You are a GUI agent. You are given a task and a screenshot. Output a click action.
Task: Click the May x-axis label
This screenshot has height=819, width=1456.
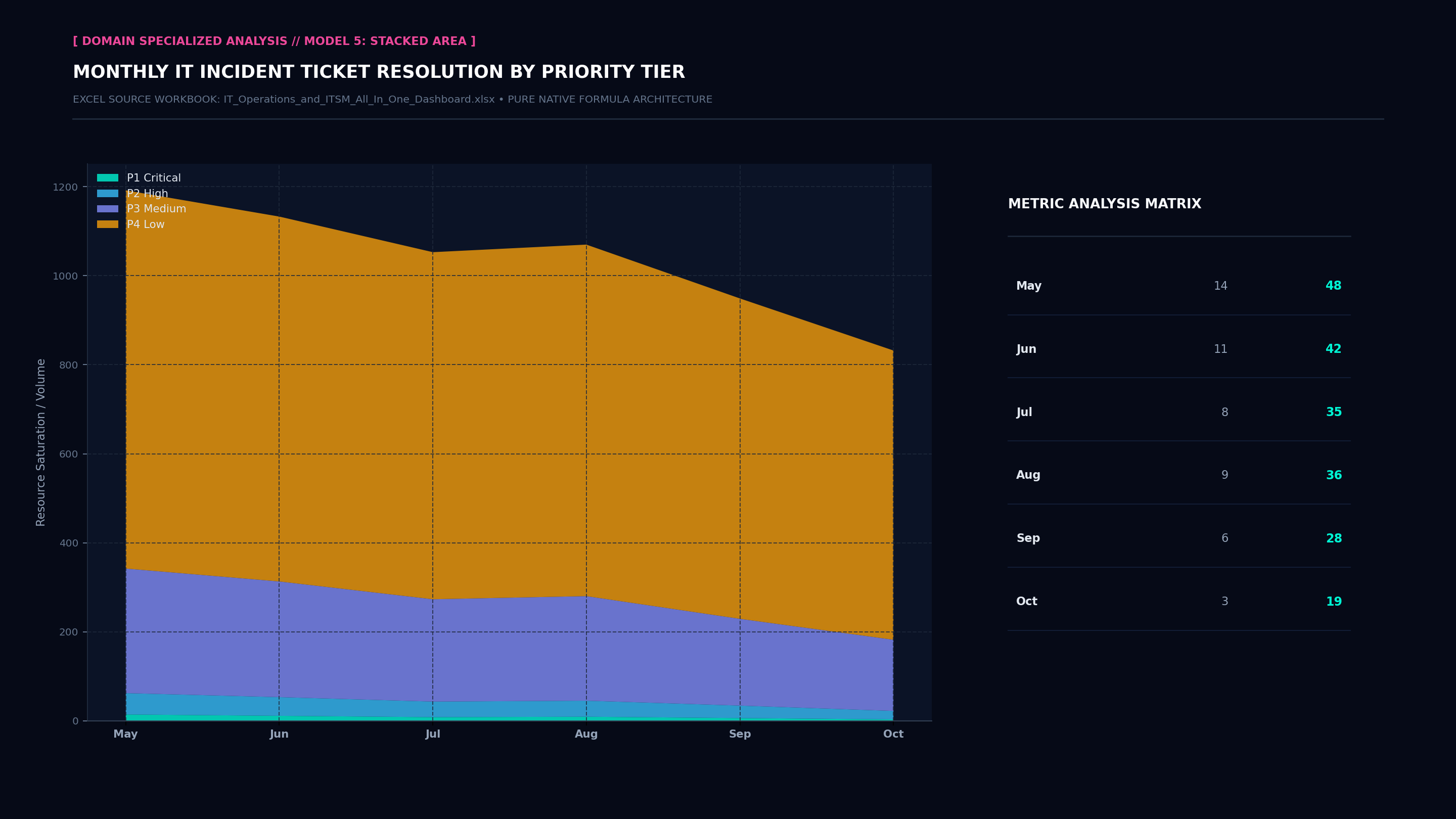(x=125, y=734)
